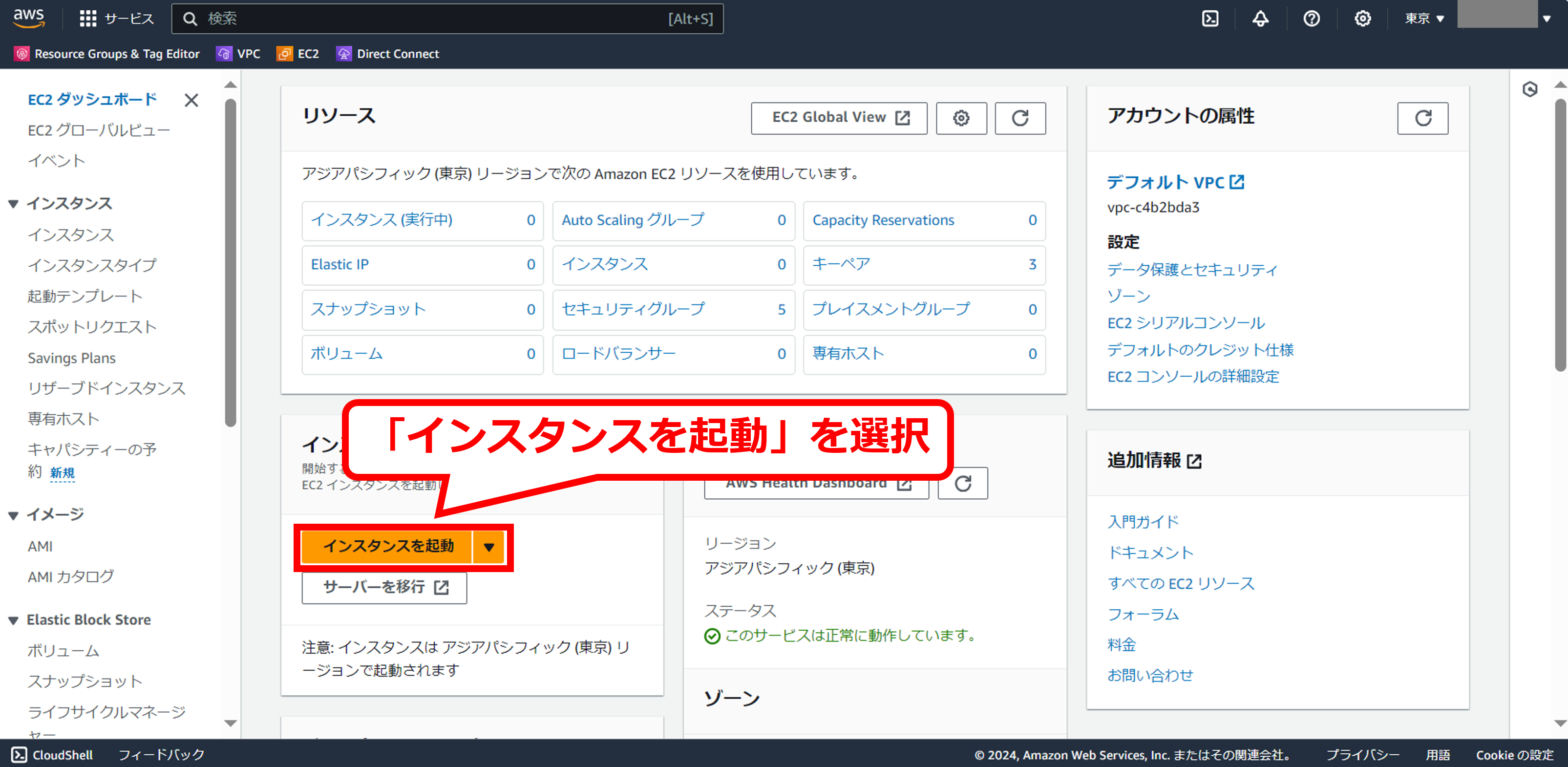Refresh the リソース panel
The image size is (1568, 767).
click(1020, 118)
